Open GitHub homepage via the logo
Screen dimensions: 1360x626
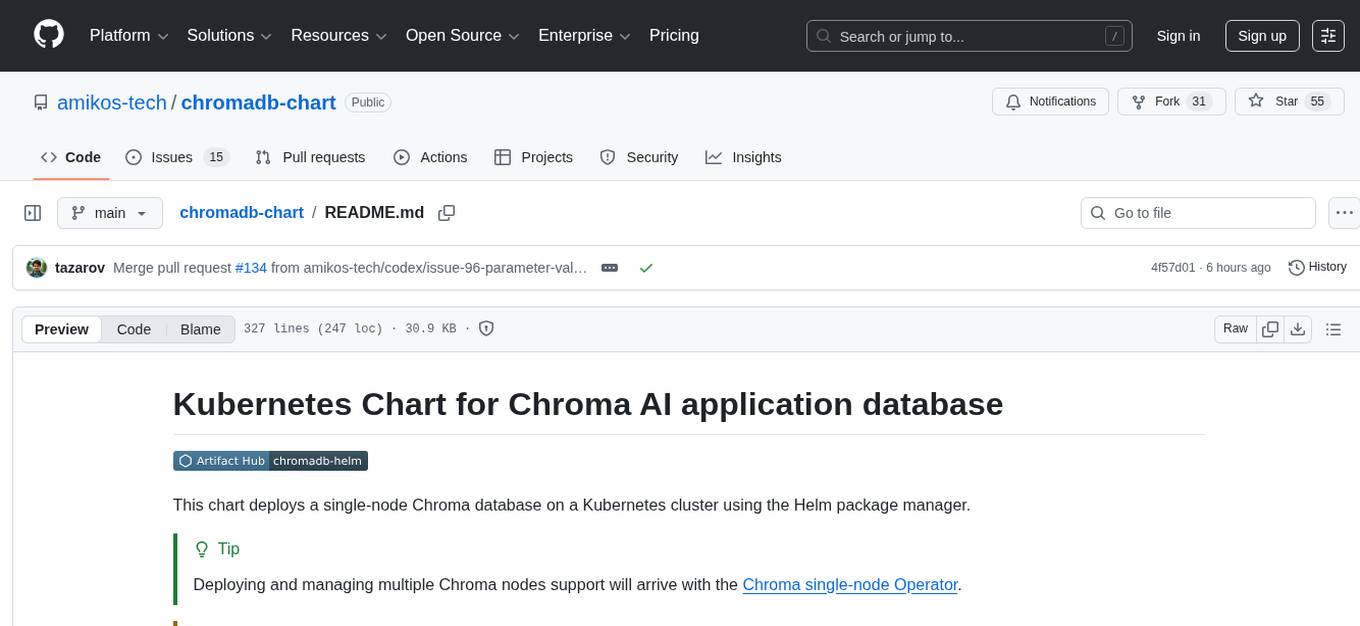48,34
